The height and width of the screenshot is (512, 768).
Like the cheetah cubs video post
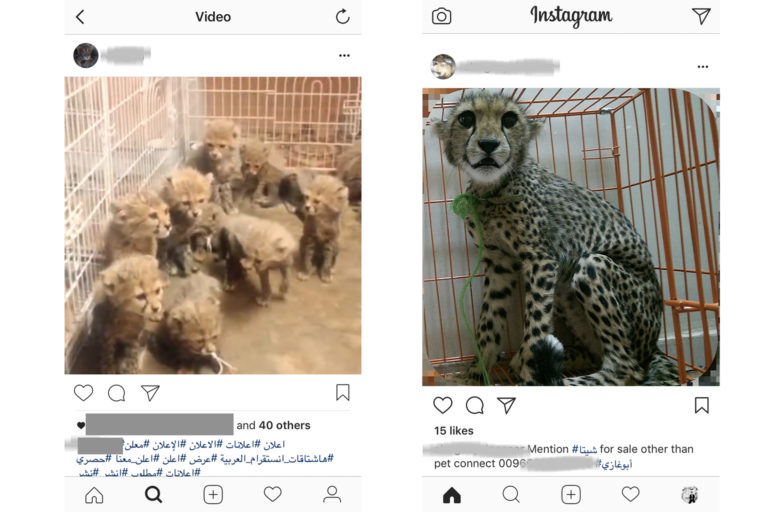coord(83,392)
